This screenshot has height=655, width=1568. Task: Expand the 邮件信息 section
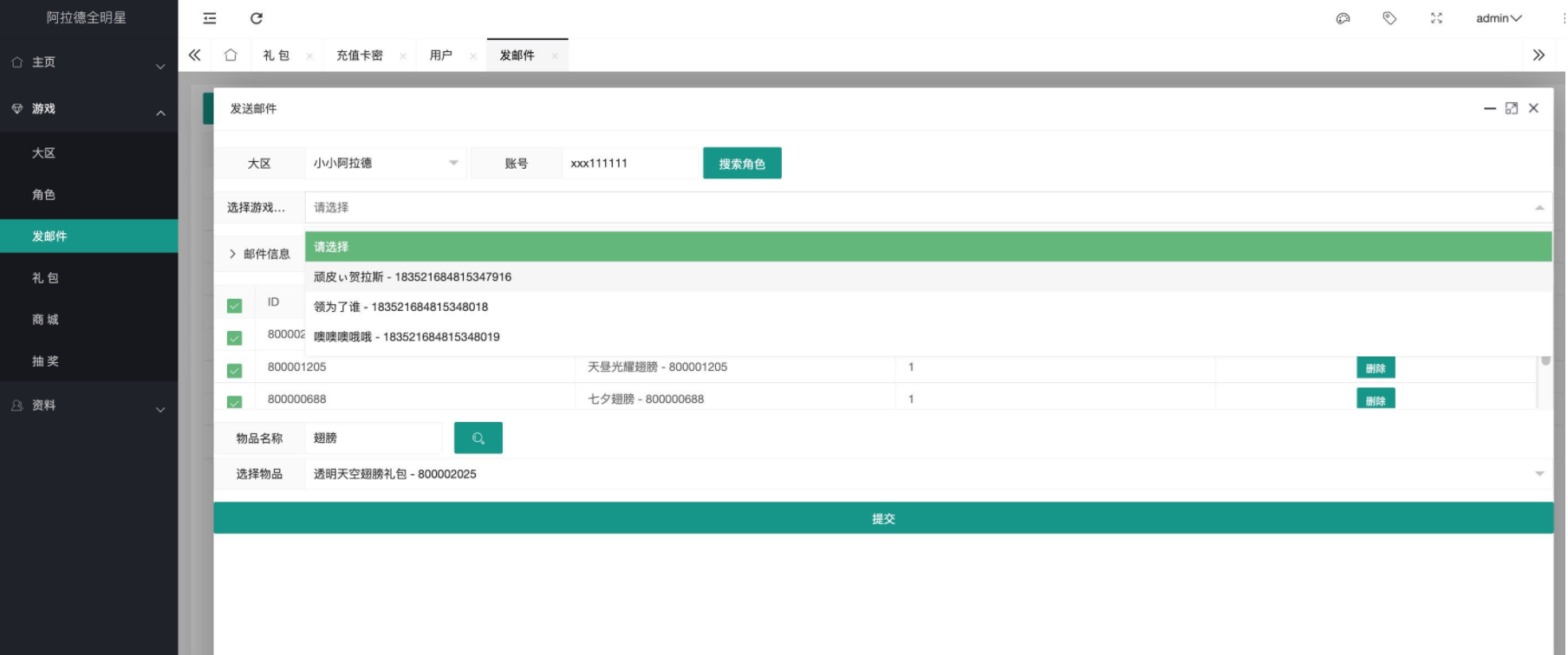tap(259, 254)
